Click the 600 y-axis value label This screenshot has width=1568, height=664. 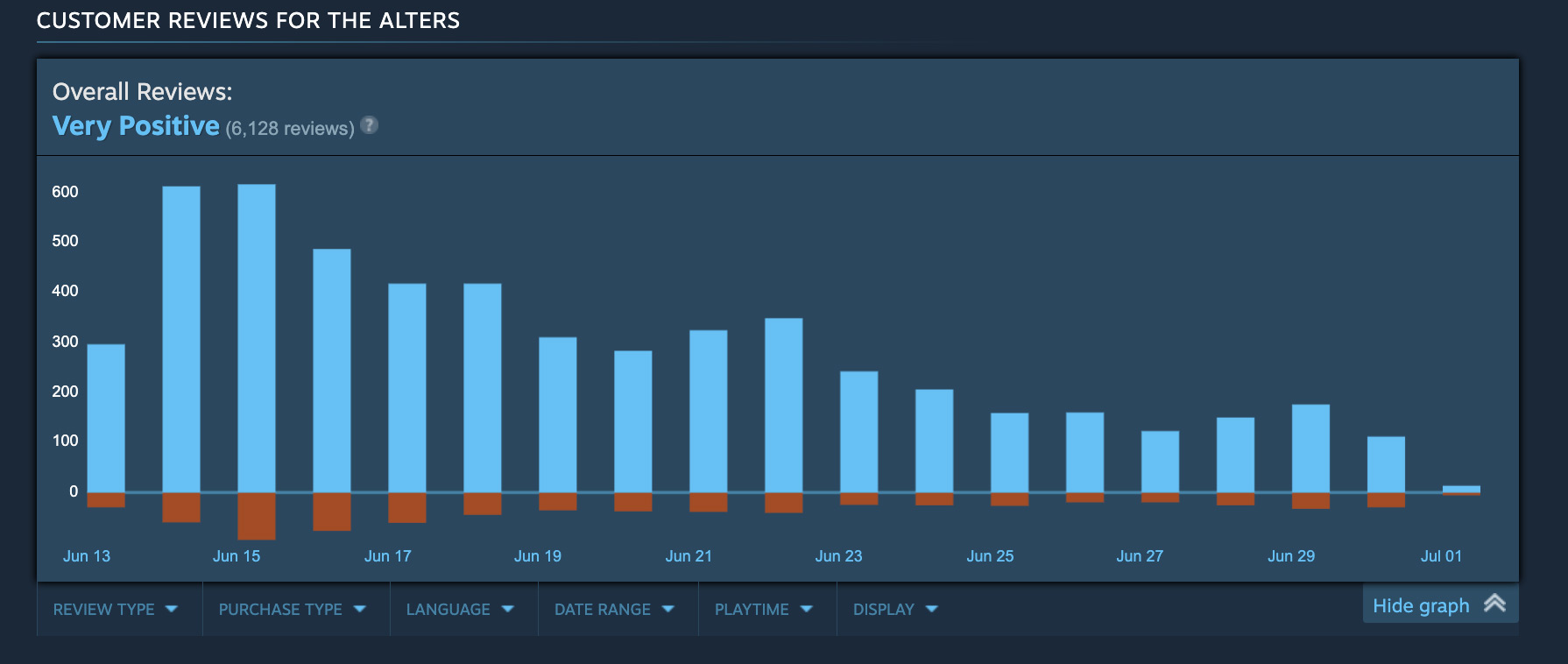click(65, 192)
